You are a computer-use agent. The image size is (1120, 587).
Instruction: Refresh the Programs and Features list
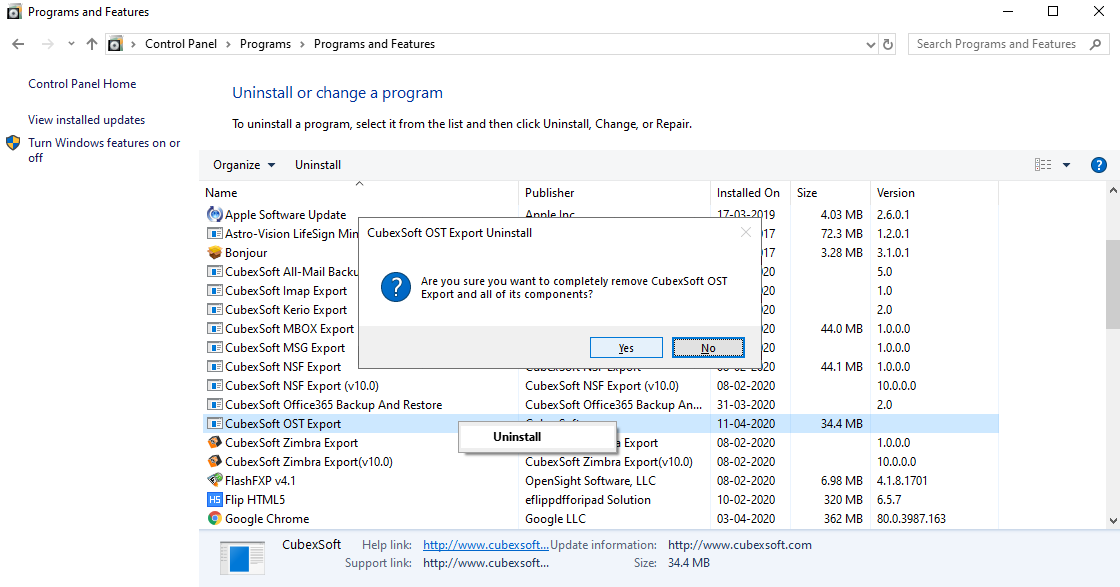click(888, 44)
